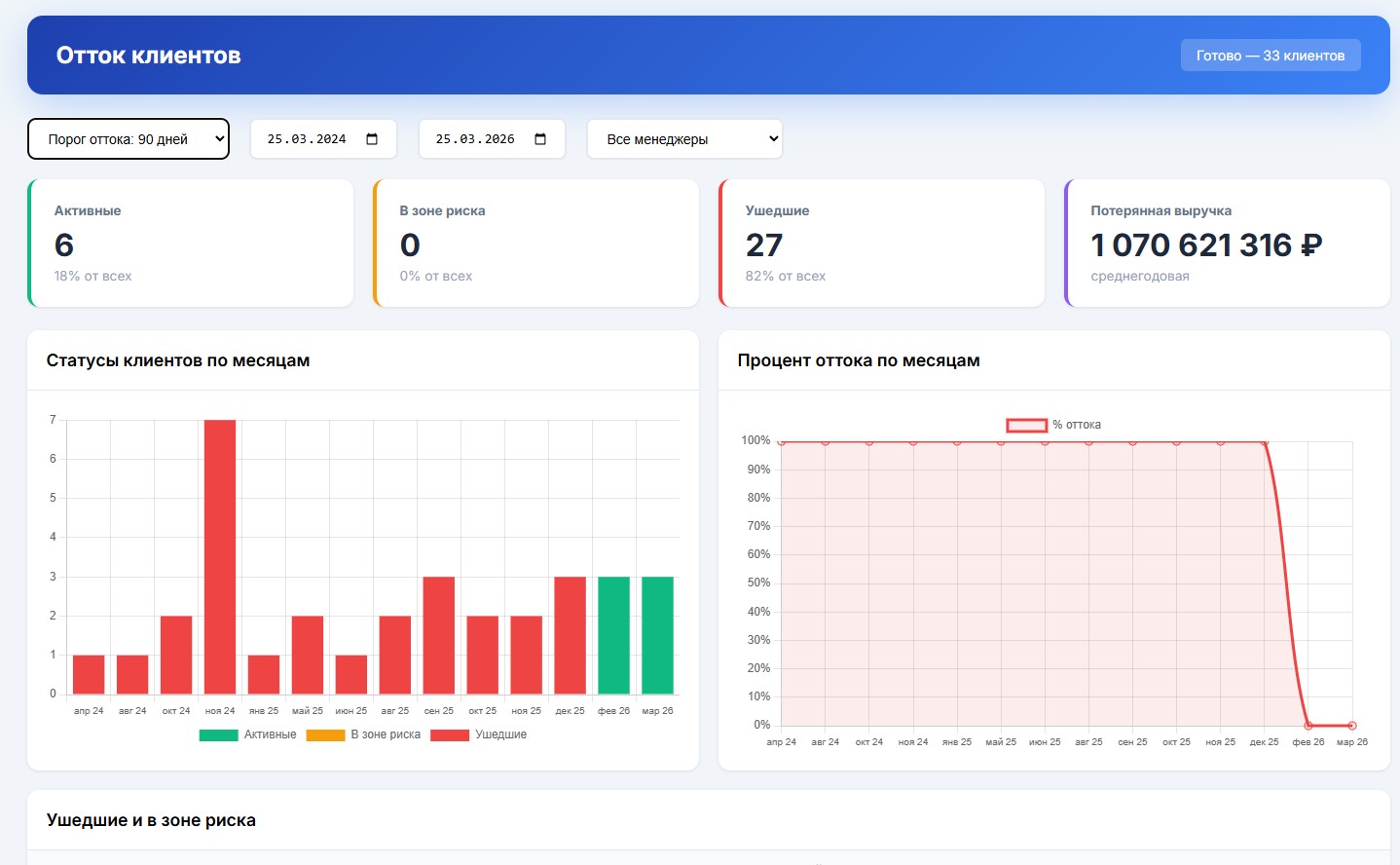Select the green bar for мар 26

657,635
